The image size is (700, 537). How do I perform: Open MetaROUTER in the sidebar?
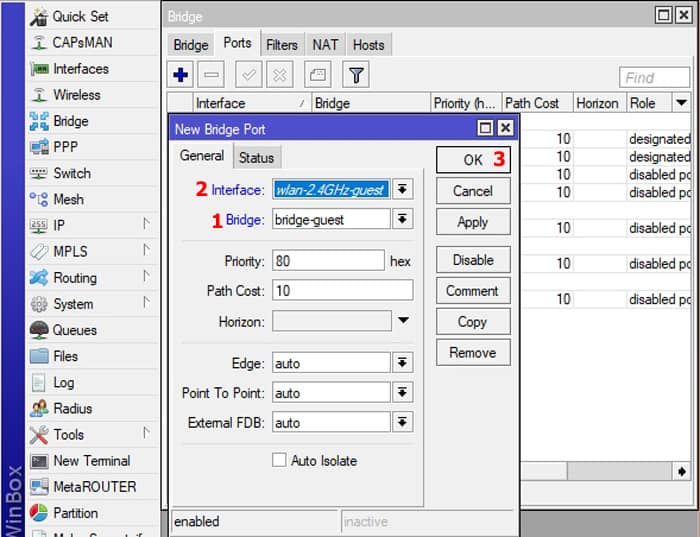click(x=93, y=487)
